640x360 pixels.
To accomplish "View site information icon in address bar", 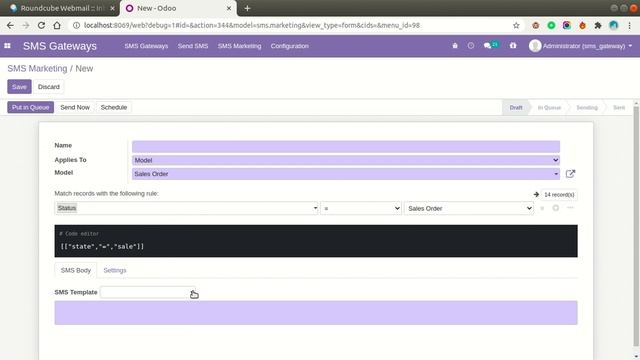I will click(x=76, y=25).
